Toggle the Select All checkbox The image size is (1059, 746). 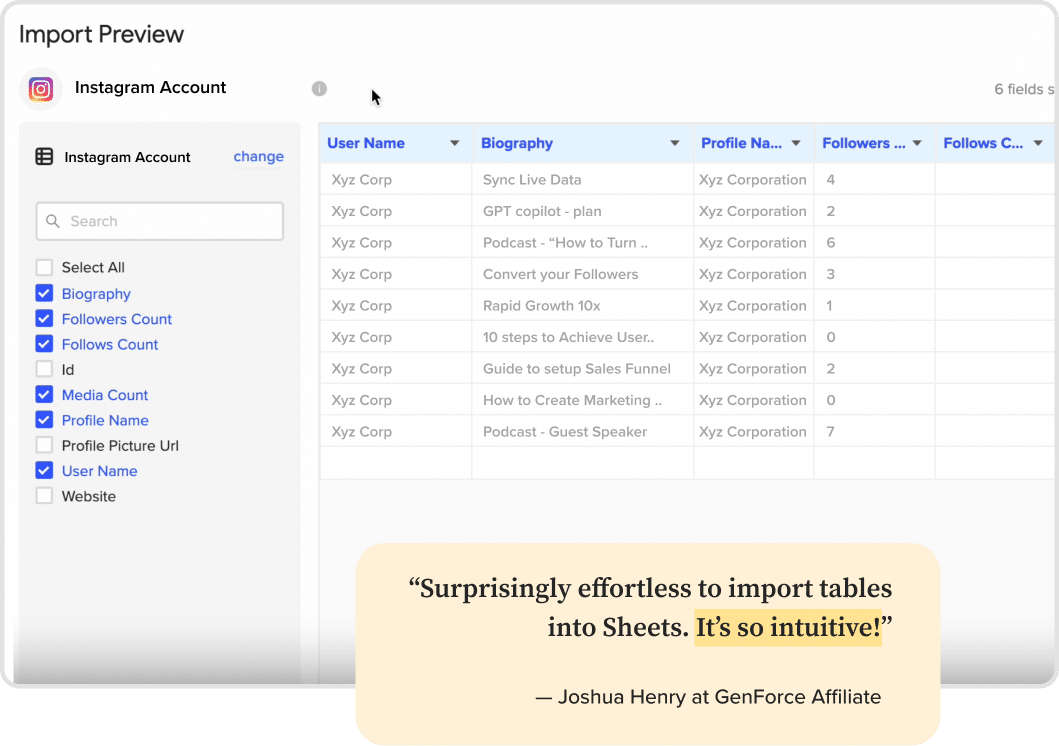point(44,267)
